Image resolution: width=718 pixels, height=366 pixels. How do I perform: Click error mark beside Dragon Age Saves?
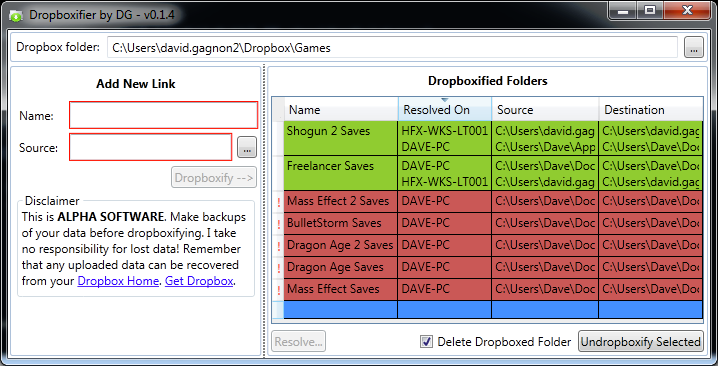pyautogui.click(x=278, y=268)
